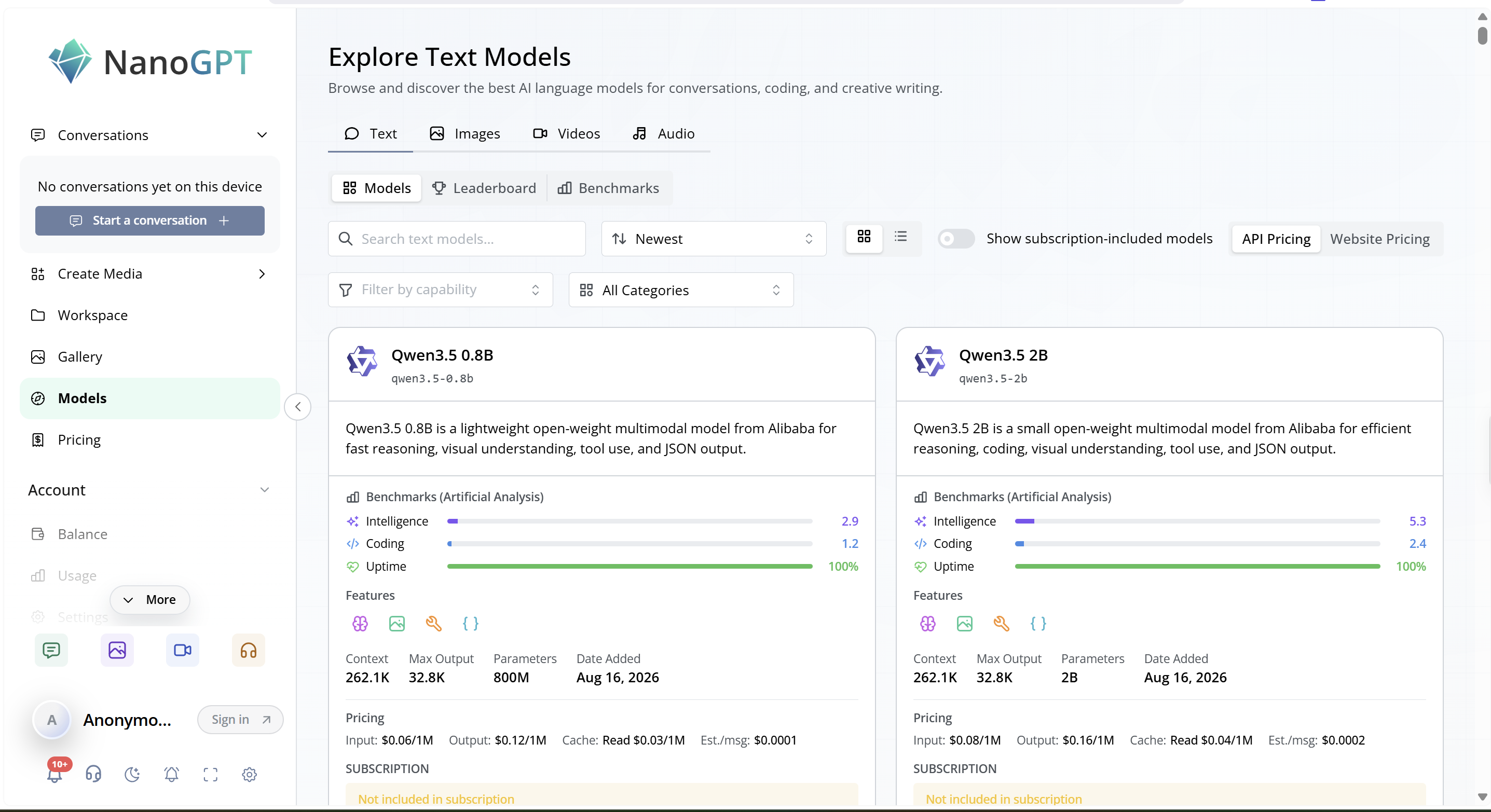1491x812 pixels.
Task: Open the Newest sort dropdown
Action: (x=714, y=239)
